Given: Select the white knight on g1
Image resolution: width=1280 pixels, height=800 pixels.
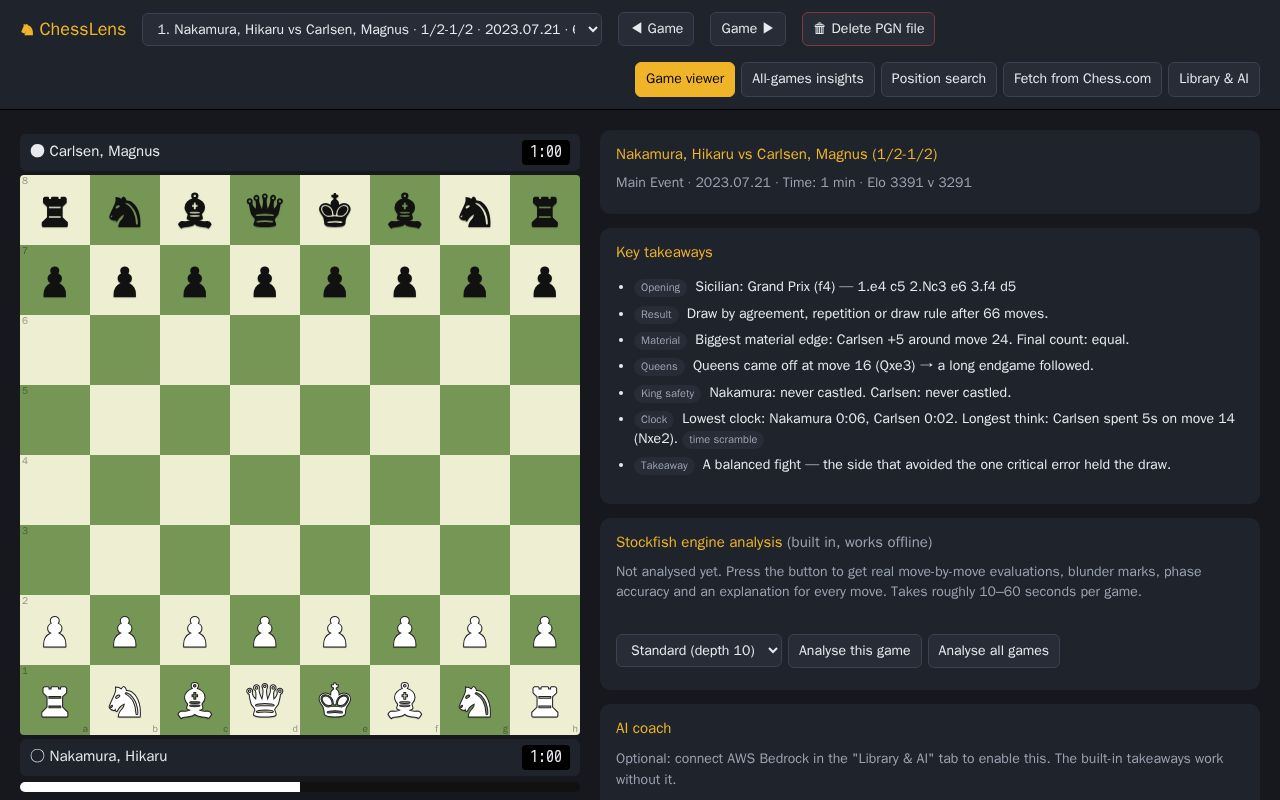Looking at the screenshot, I should 475,700.
